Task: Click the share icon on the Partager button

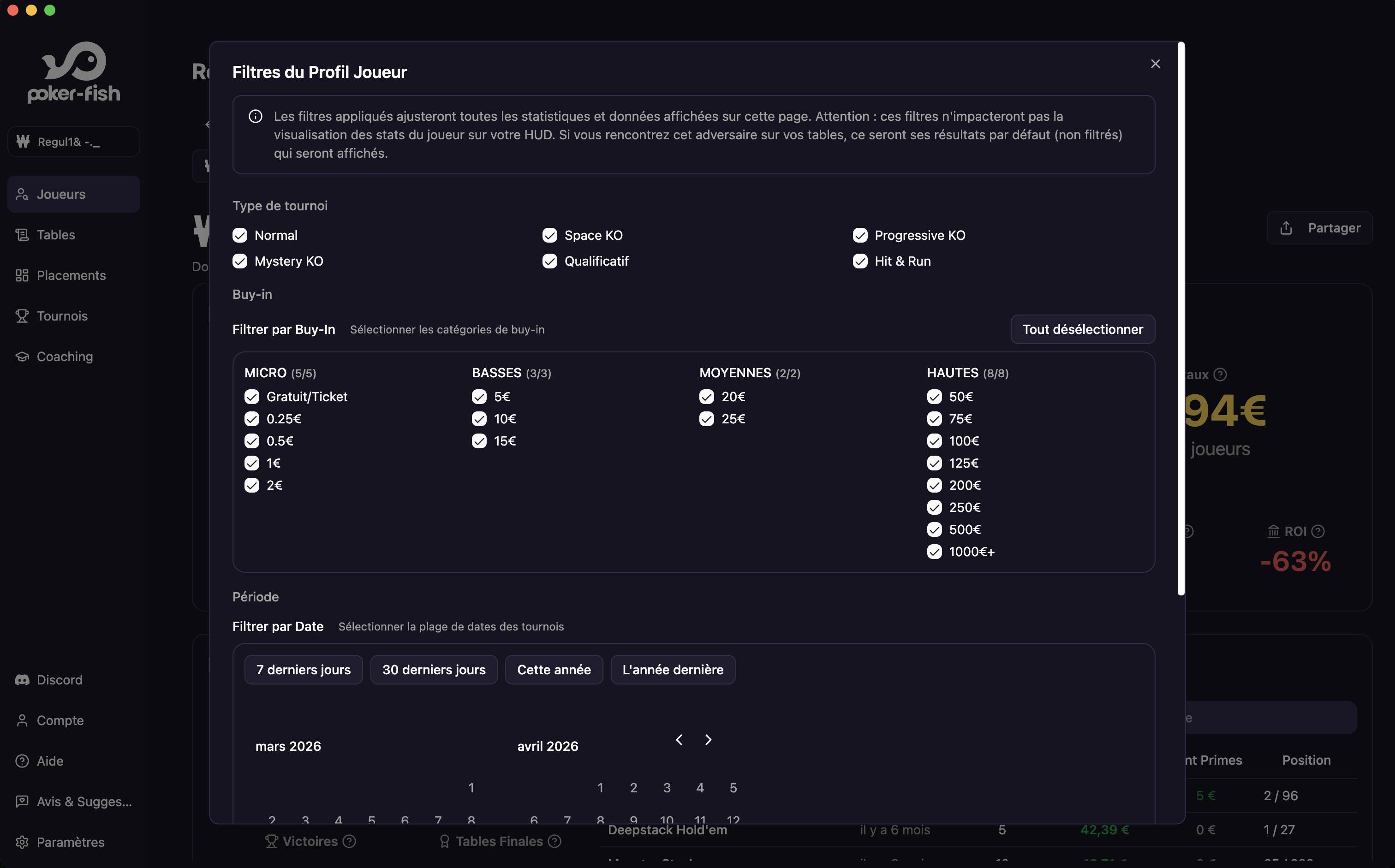Action: (x=1286, y=228)
